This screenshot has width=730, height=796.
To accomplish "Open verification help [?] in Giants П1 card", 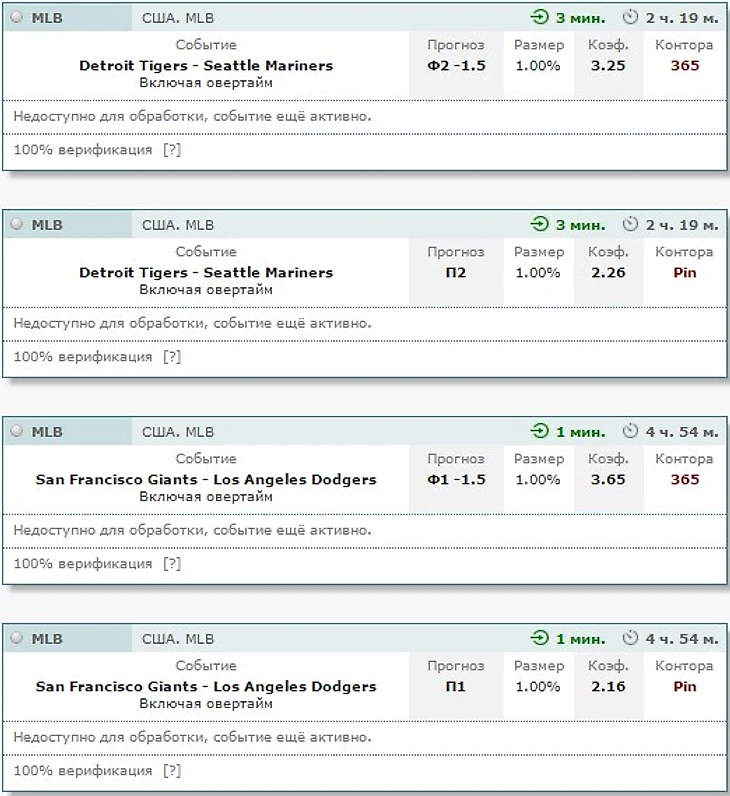I will pyautogui.click(x=172, y=771).
